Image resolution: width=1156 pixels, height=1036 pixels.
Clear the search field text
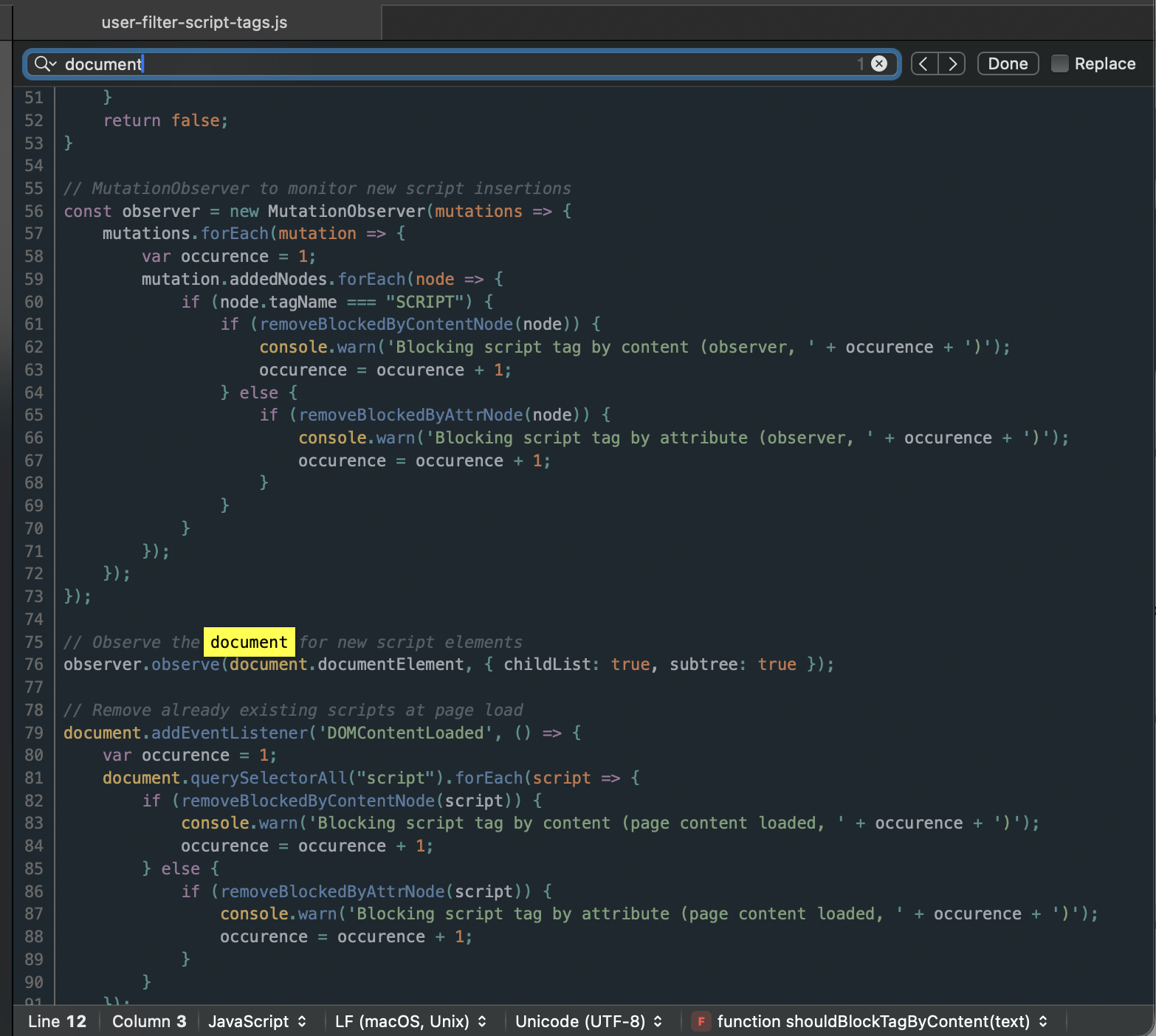[x=878, y=64]
